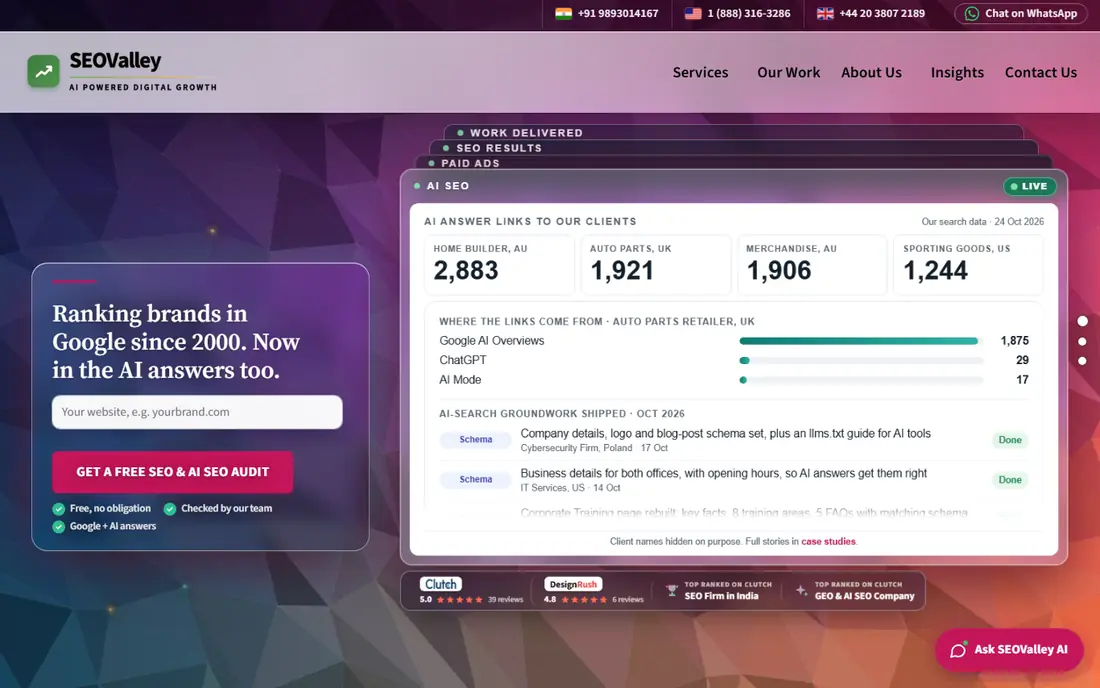This screenshot has height=688, width=1100.
Task: Click the India flag icon
Action: tap(563, 13)
